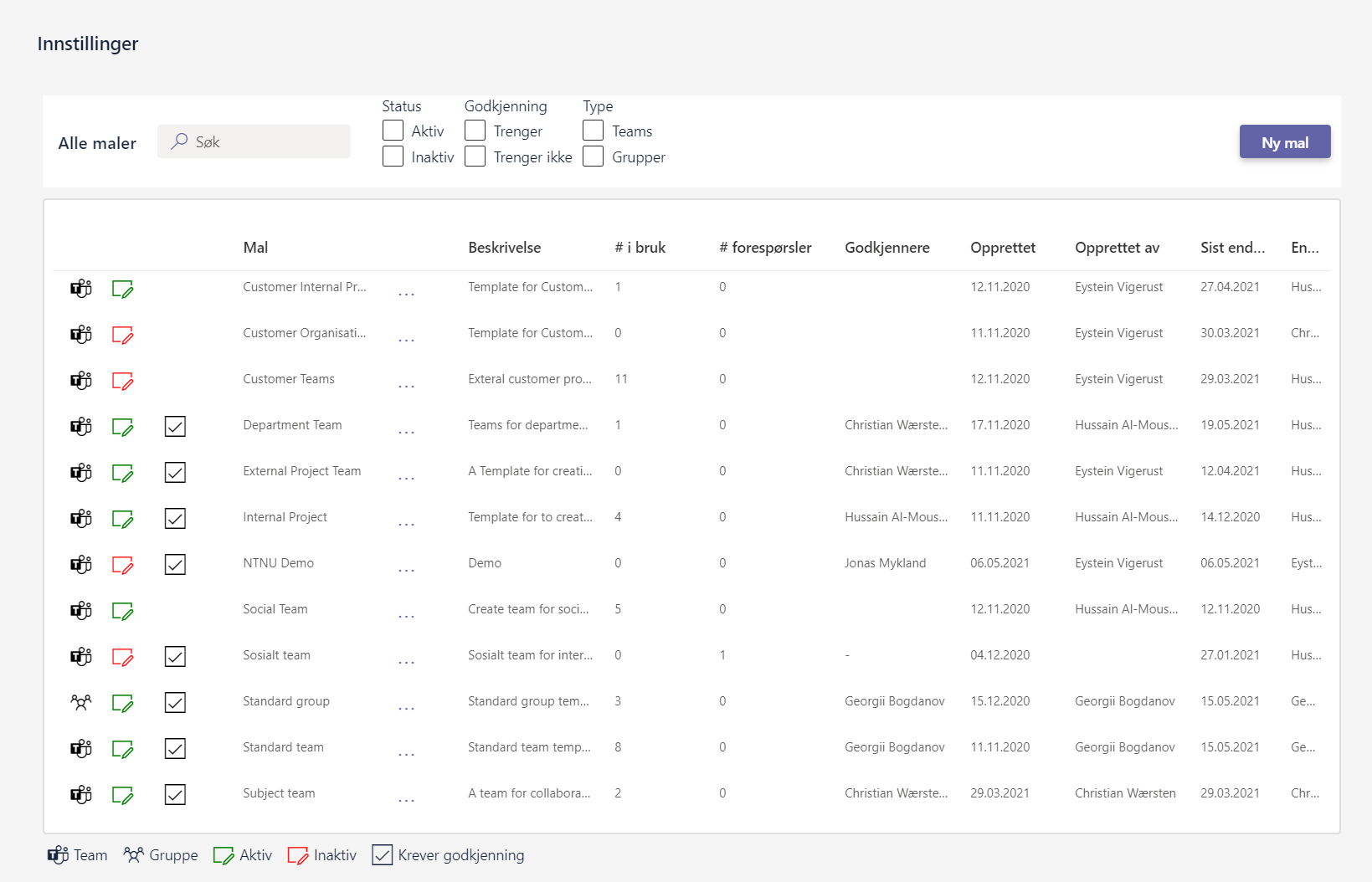This screenshot has height=882, width=1372.
Task: Click the red inactive icon for Customer Organisati...
Action: (123, 335)
